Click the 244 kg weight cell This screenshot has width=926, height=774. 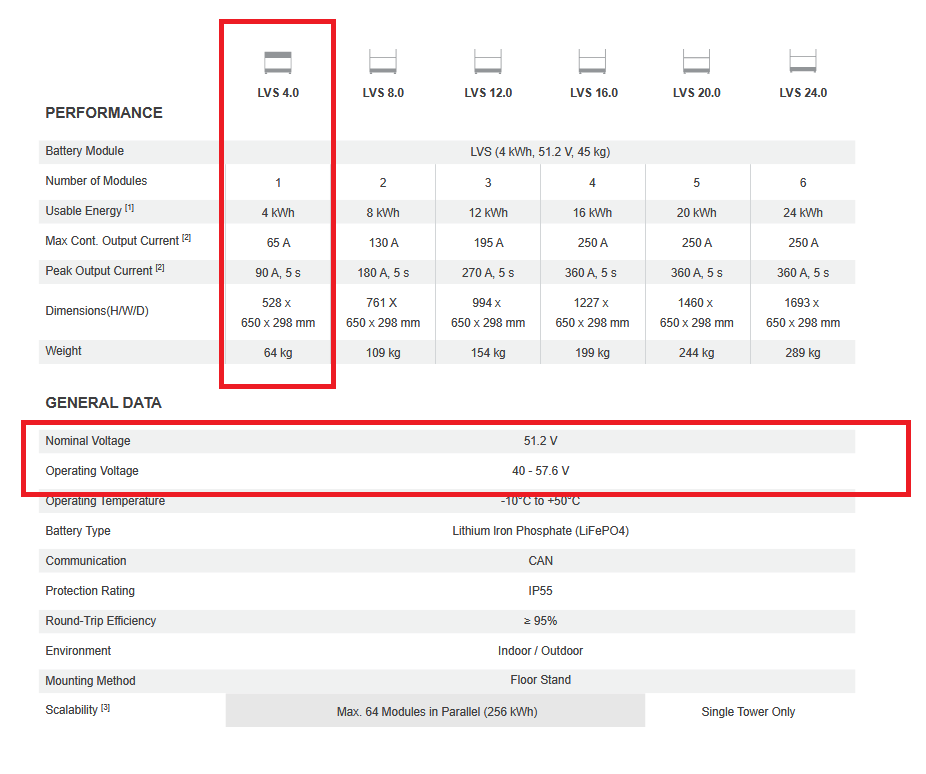pyautogui.click(x=697, y=352)
